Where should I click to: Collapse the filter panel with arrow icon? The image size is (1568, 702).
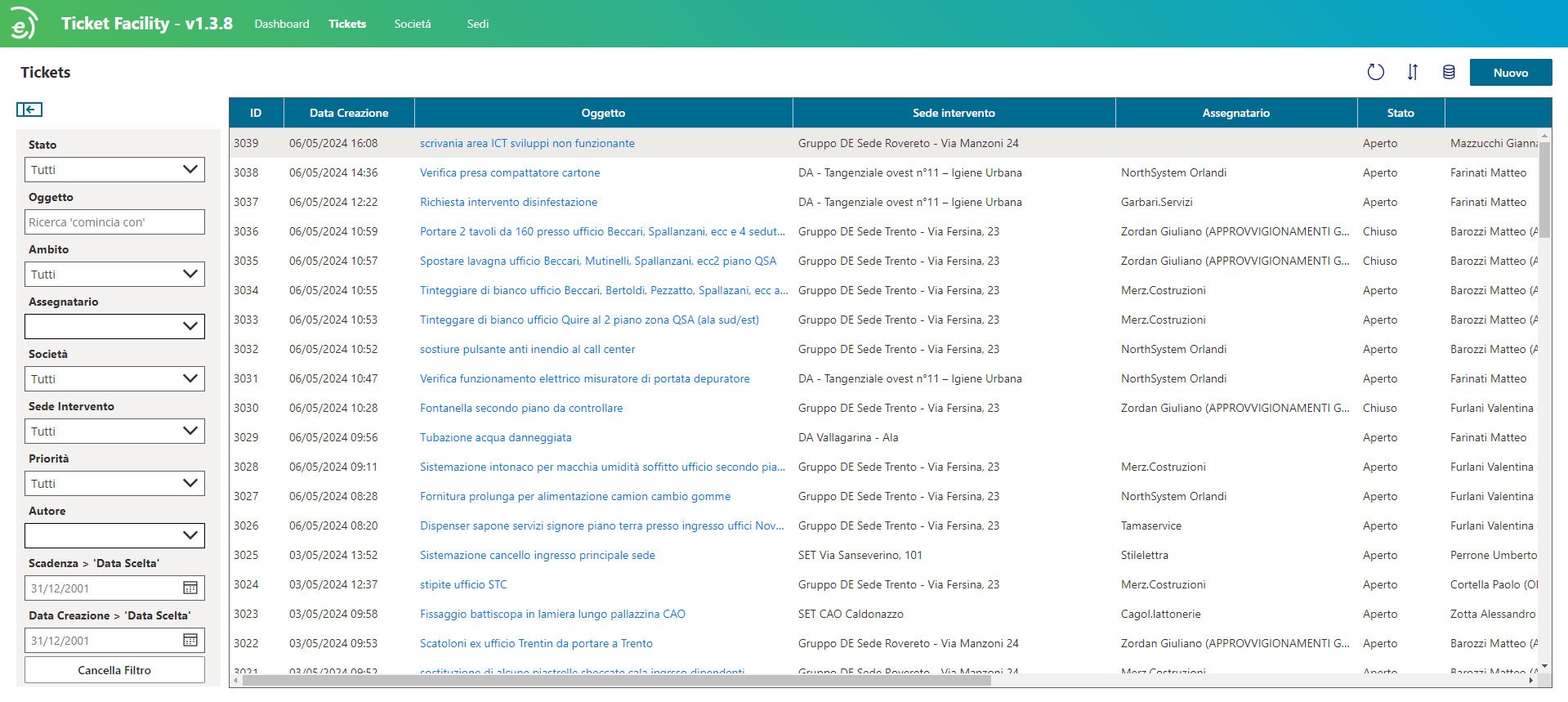[x=29, y=110]
